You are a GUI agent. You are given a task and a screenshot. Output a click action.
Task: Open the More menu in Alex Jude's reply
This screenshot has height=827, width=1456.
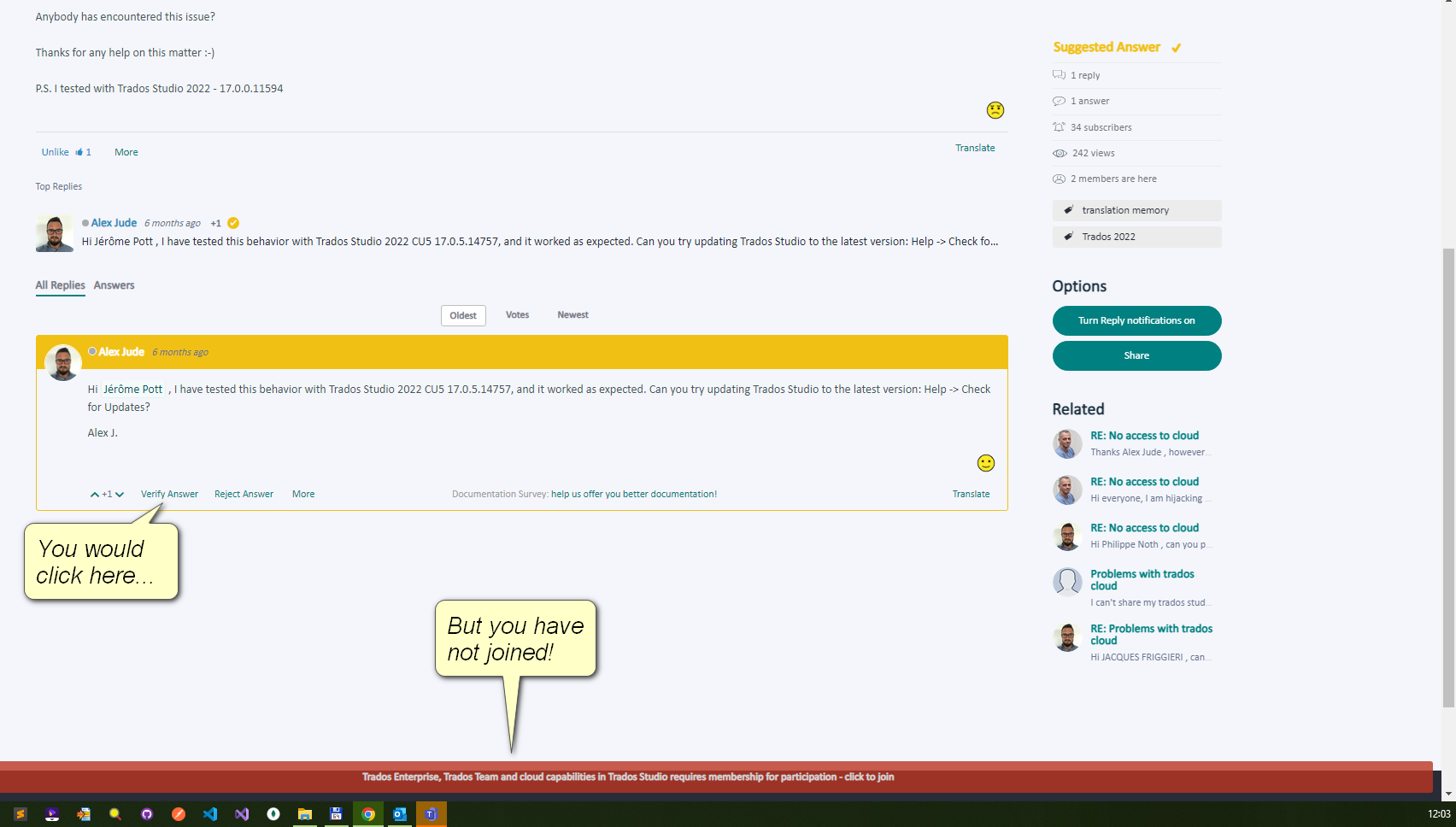(x=303, y=494)
